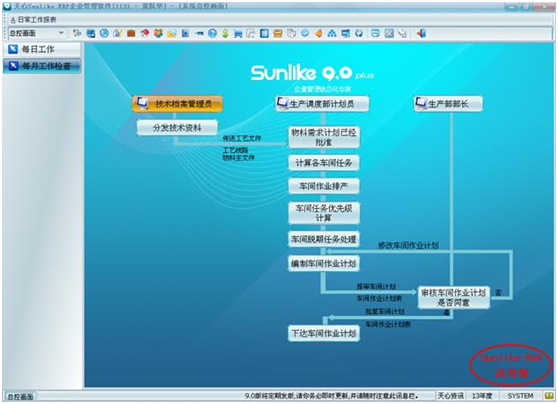Select the 每月工作检查 sidebar tab
558x404 pixels.
42,66
